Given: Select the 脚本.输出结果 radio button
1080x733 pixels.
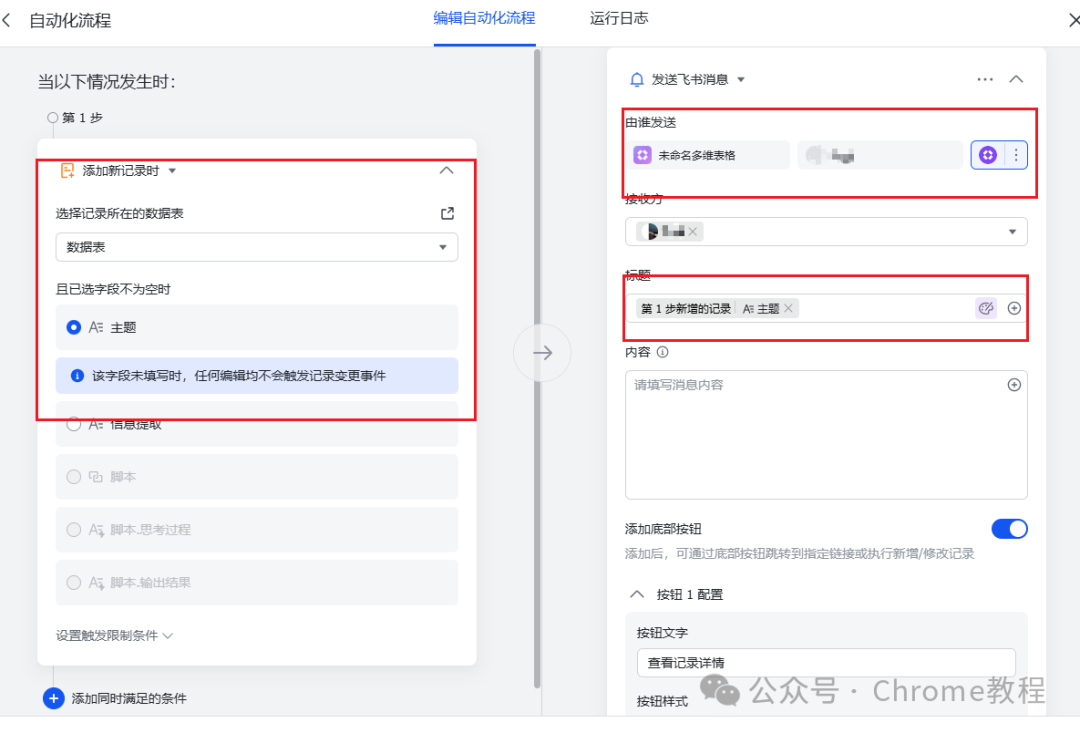Looking at the screenshot, I should click(74, 583).
